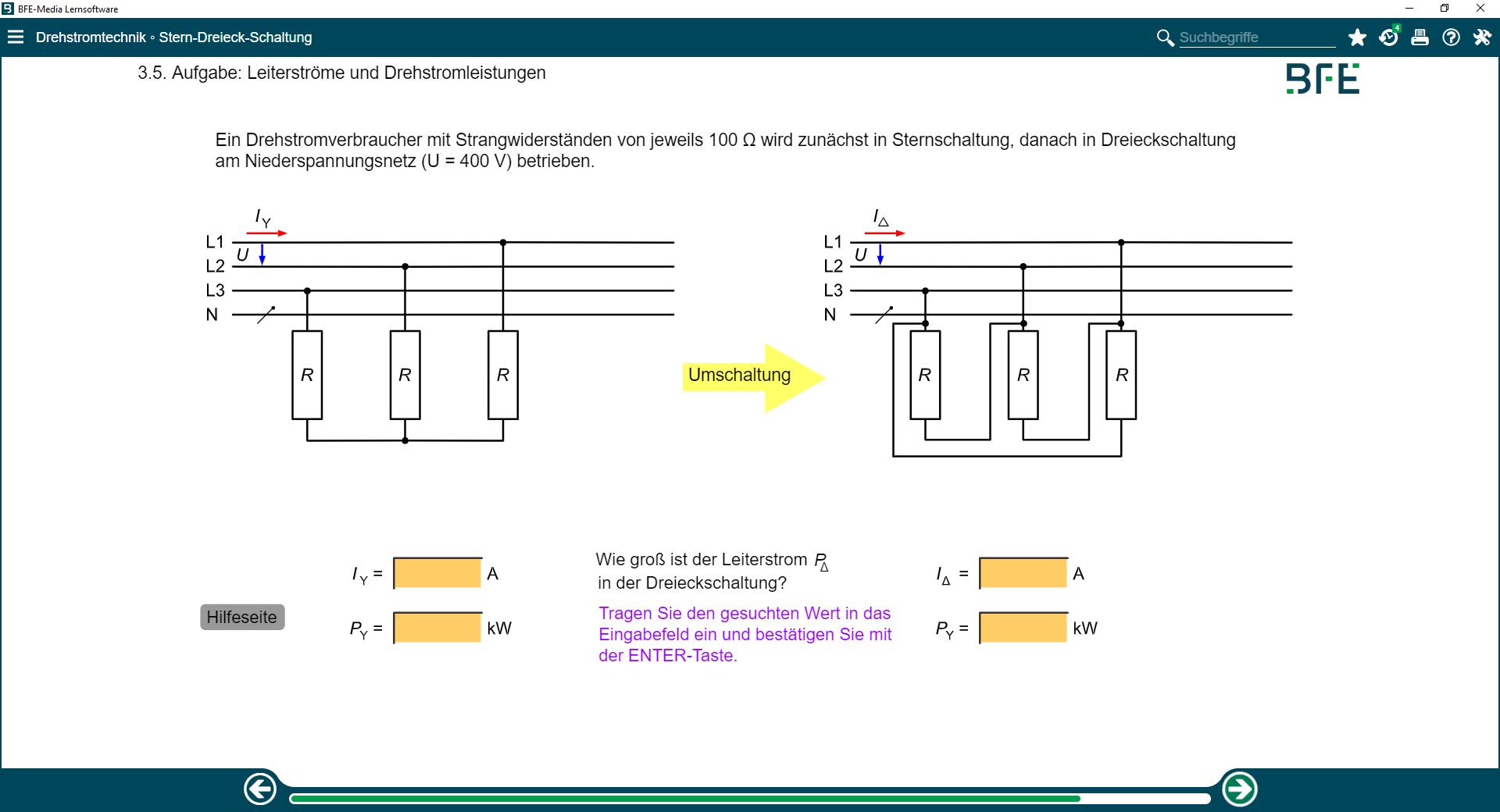
Task: Click the BFE logo
Action: point(1322,79)
